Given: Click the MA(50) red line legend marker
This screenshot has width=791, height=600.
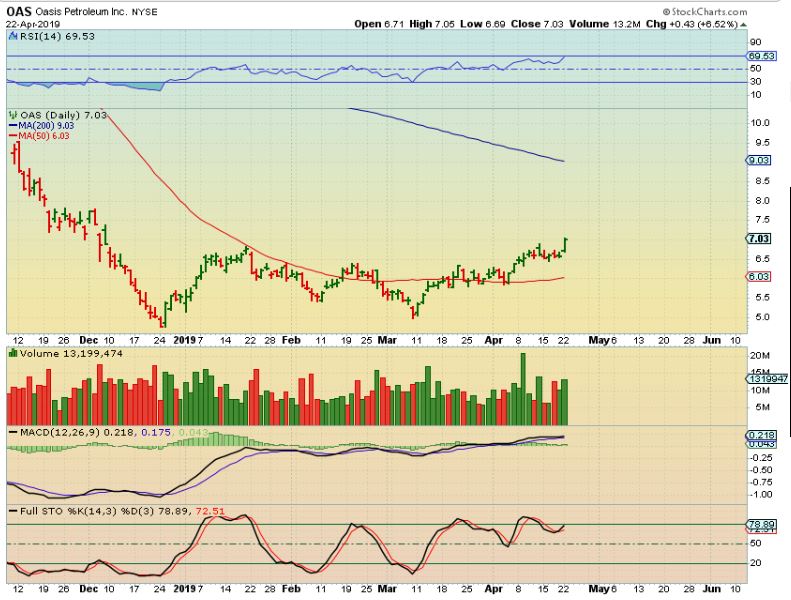Looking at the screenshot, I should (x=13, y=136).
